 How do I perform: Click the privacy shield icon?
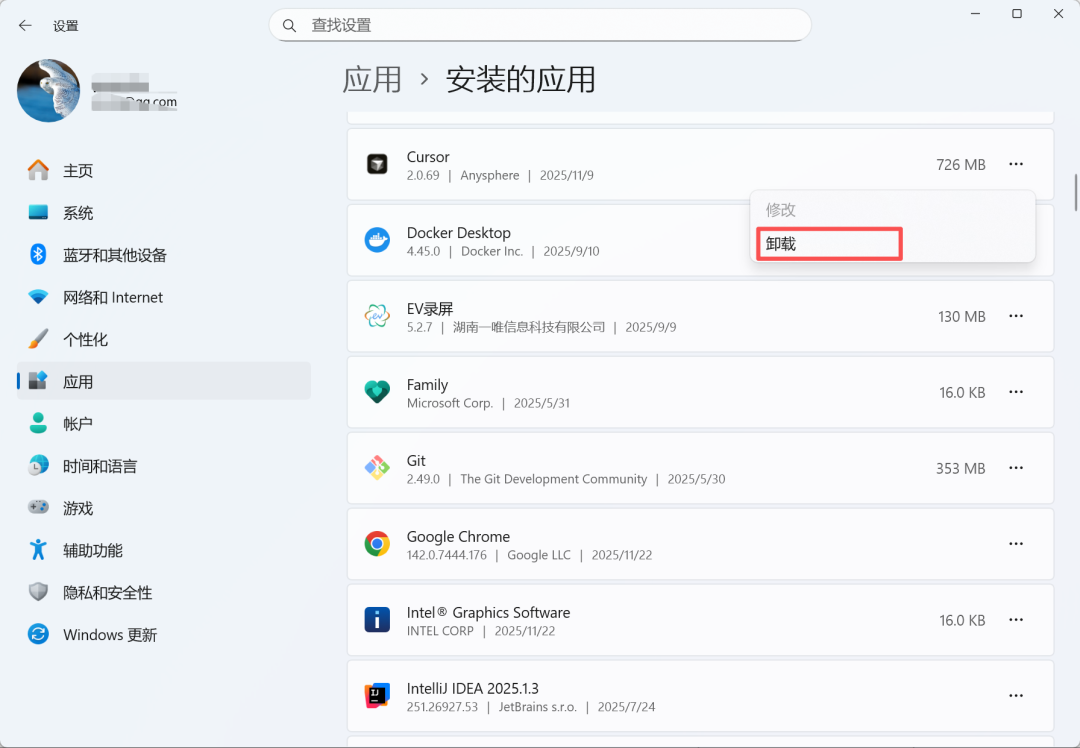[x=39, y=592]
